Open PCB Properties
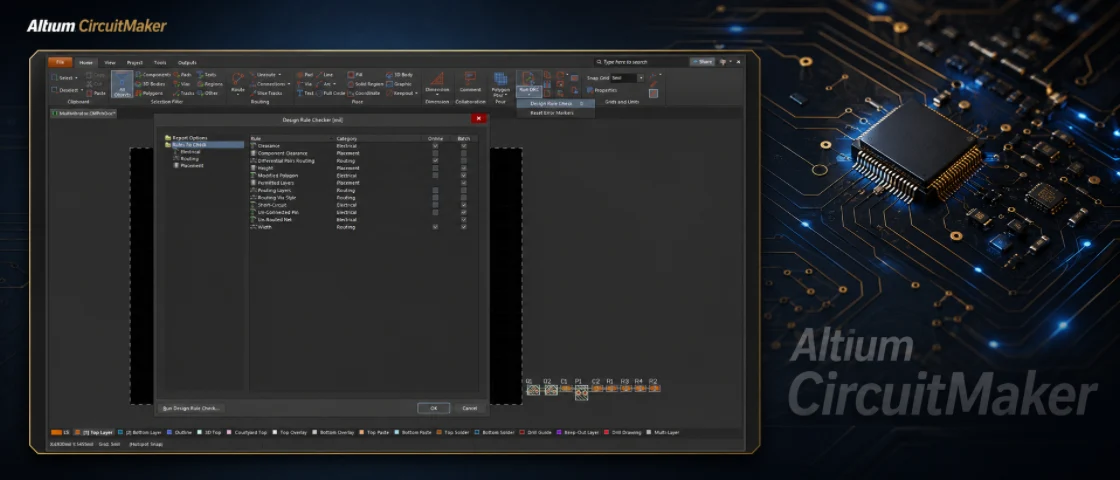The width and height of the screenshot is (1120, 480). pos(601,90)
